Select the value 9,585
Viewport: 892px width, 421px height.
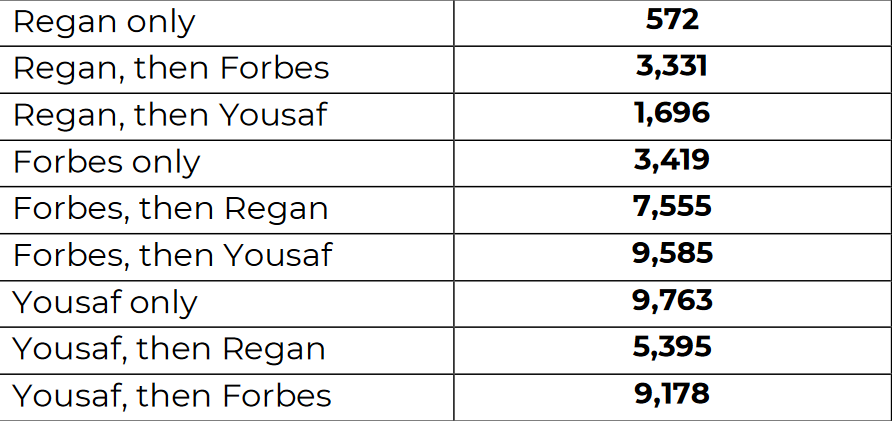coord(672,253)
